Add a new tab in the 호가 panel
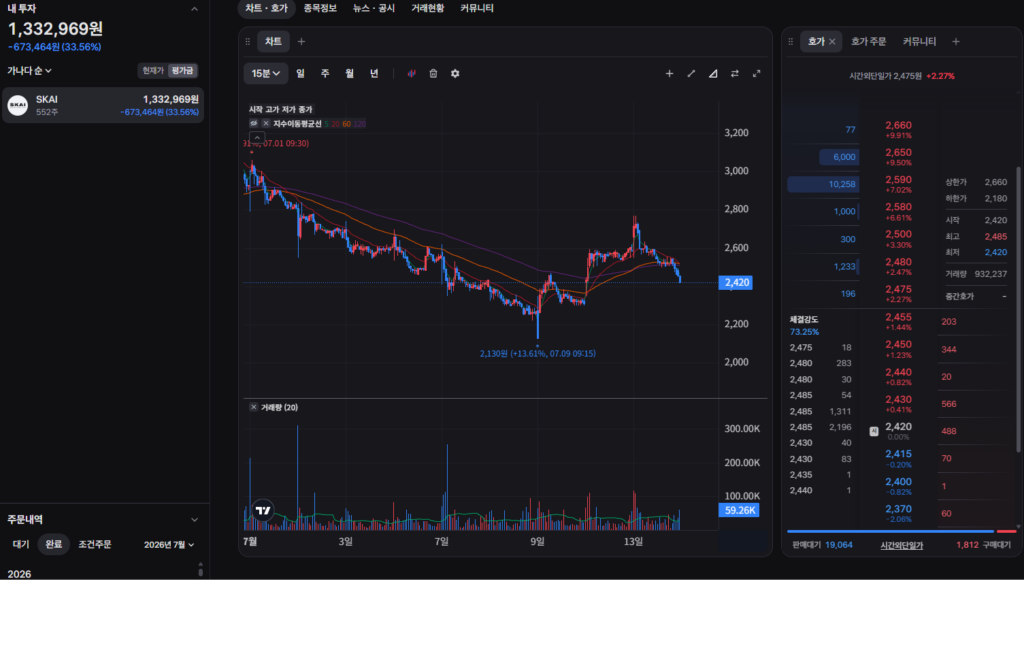 (x=955, y=42)
